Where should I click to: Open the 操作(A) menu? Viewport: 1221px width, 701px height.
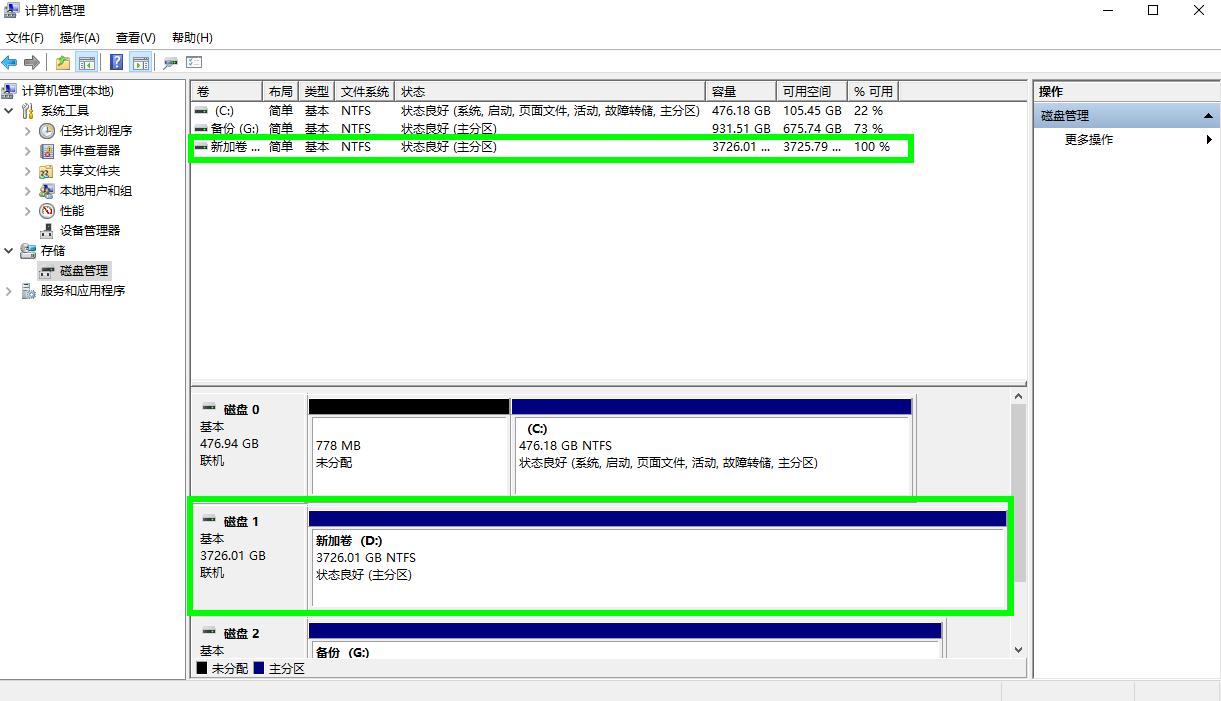[80, 38]
